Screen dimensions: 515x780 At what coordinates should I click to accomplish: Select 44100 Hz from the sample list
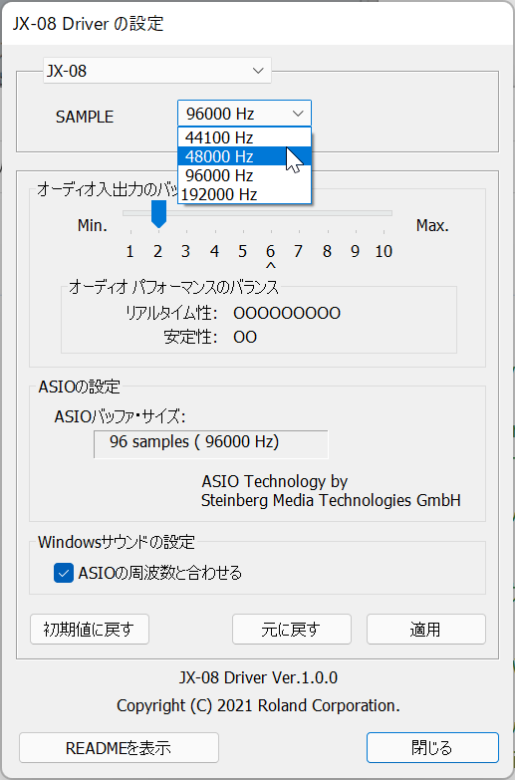tap(244, 137)
